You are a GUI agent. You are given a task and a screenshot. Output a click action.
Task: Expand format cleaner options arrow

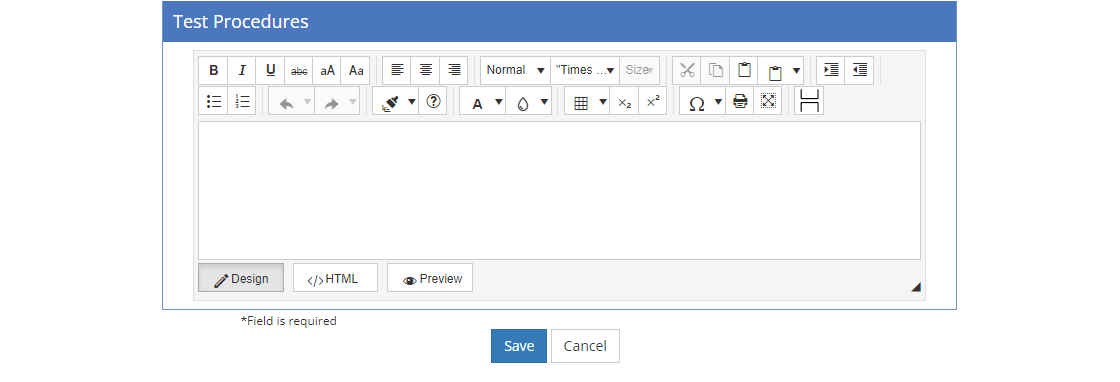412,101
